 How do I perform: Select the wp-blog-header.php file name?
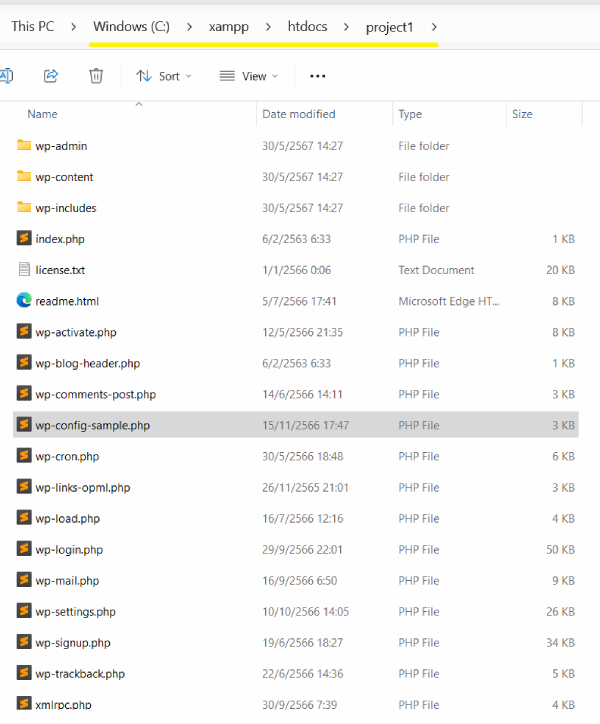88,363
